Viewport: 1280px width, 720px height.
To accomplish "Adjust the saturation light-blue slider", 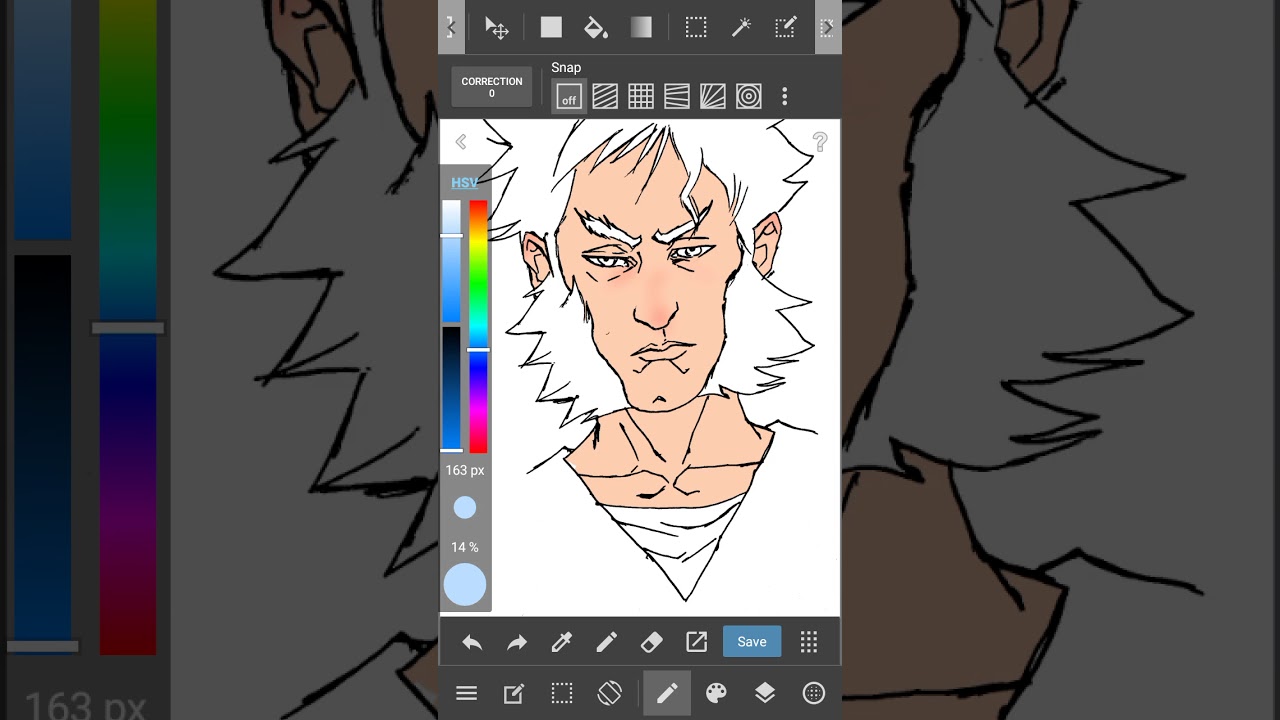I will point(452,260).
